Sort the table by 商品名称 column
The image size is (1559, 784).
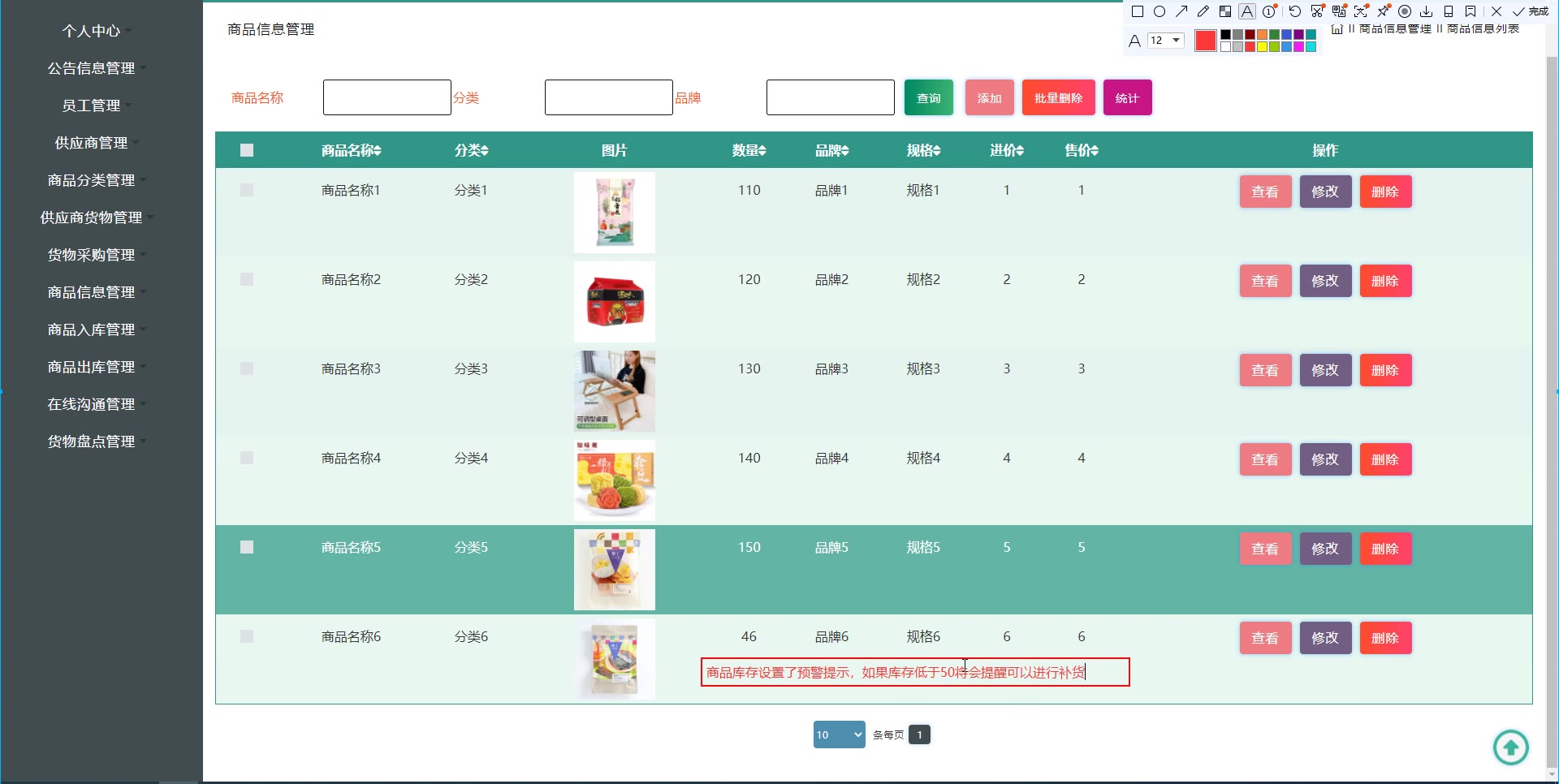pos(351,150)
